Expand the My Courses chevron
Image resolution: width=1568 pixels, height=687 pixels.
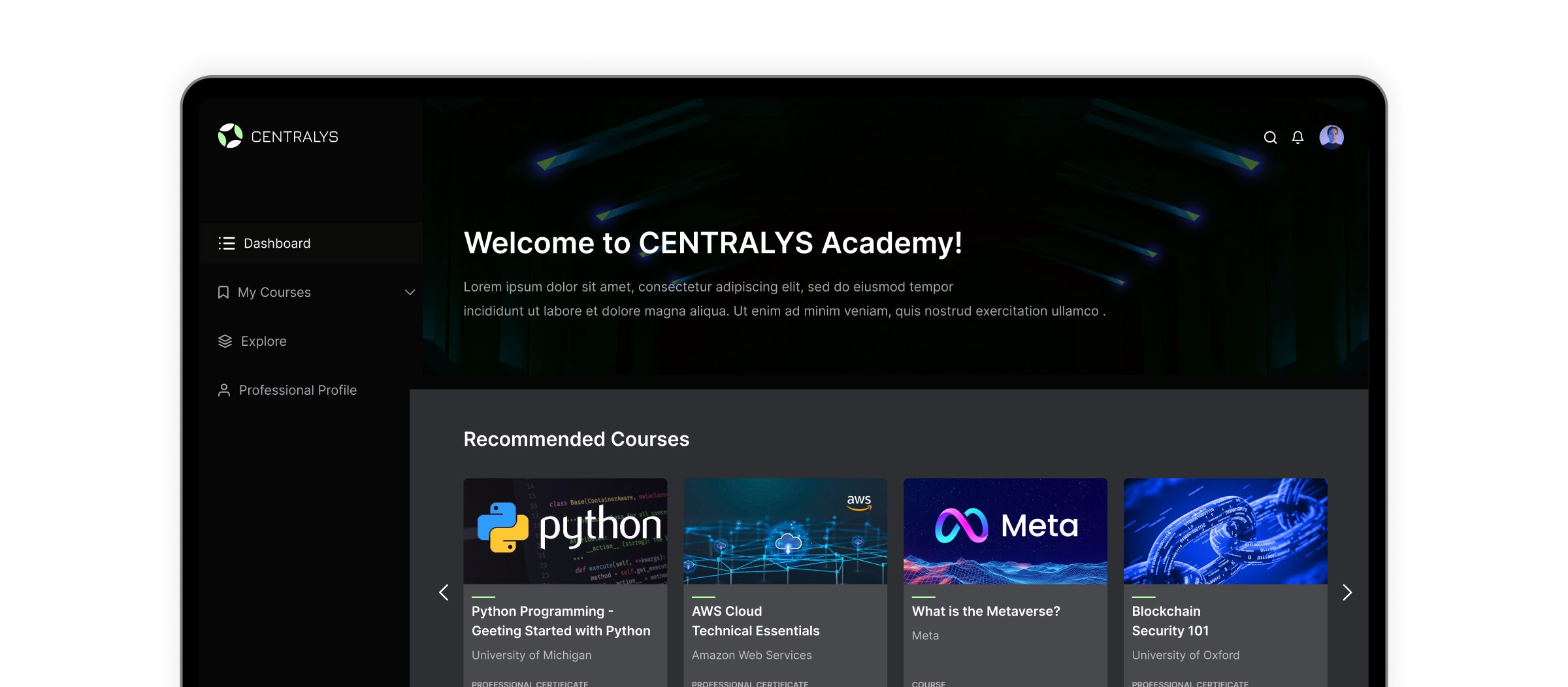(410, 292)
